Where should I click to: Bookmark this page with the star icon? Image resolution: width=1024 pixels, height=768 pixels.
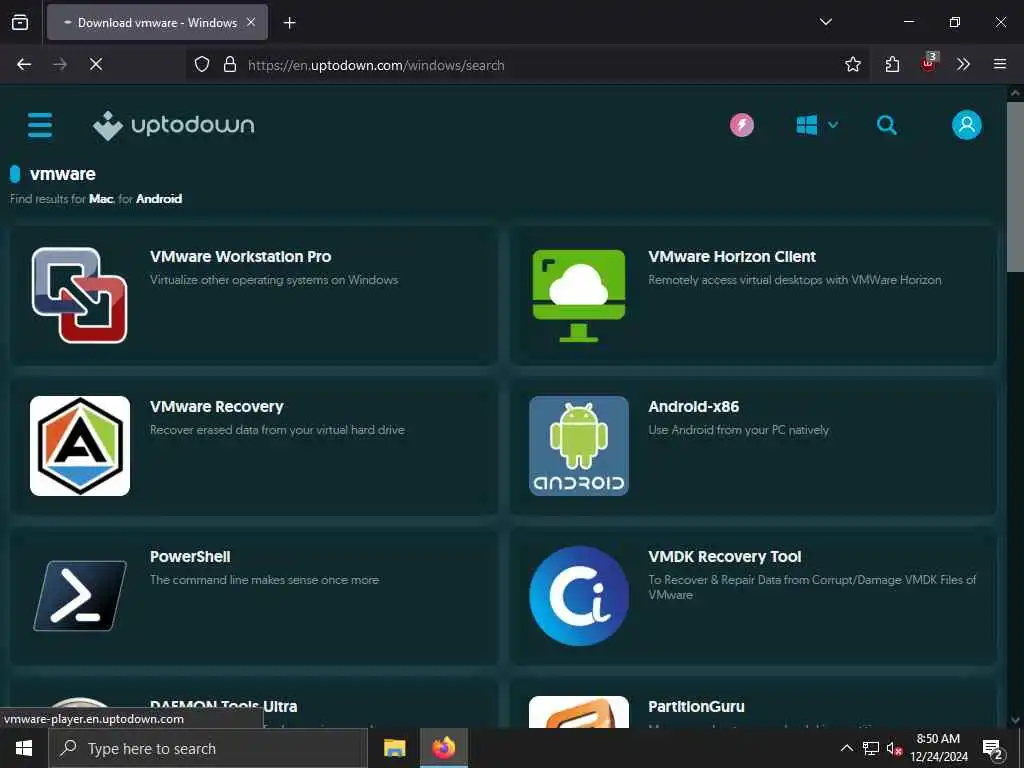pyautogui.click(x=852, y=64)
